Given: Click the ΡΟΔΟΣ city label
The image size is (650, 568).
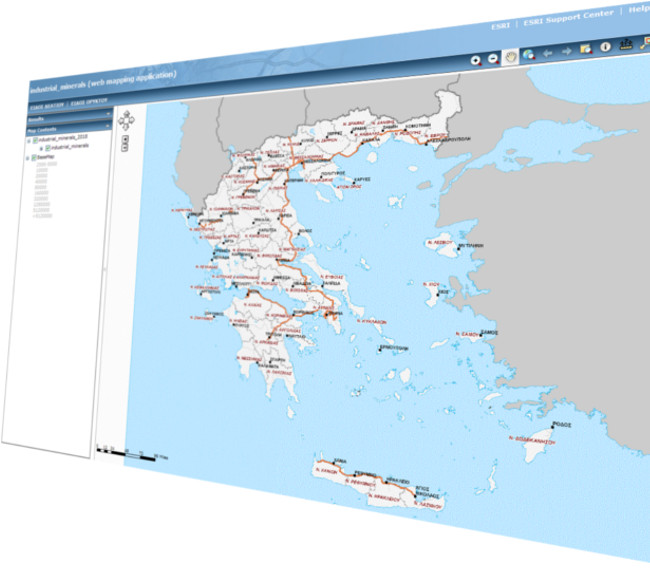Looking at the screenshot, I should [x=563, y=425].
